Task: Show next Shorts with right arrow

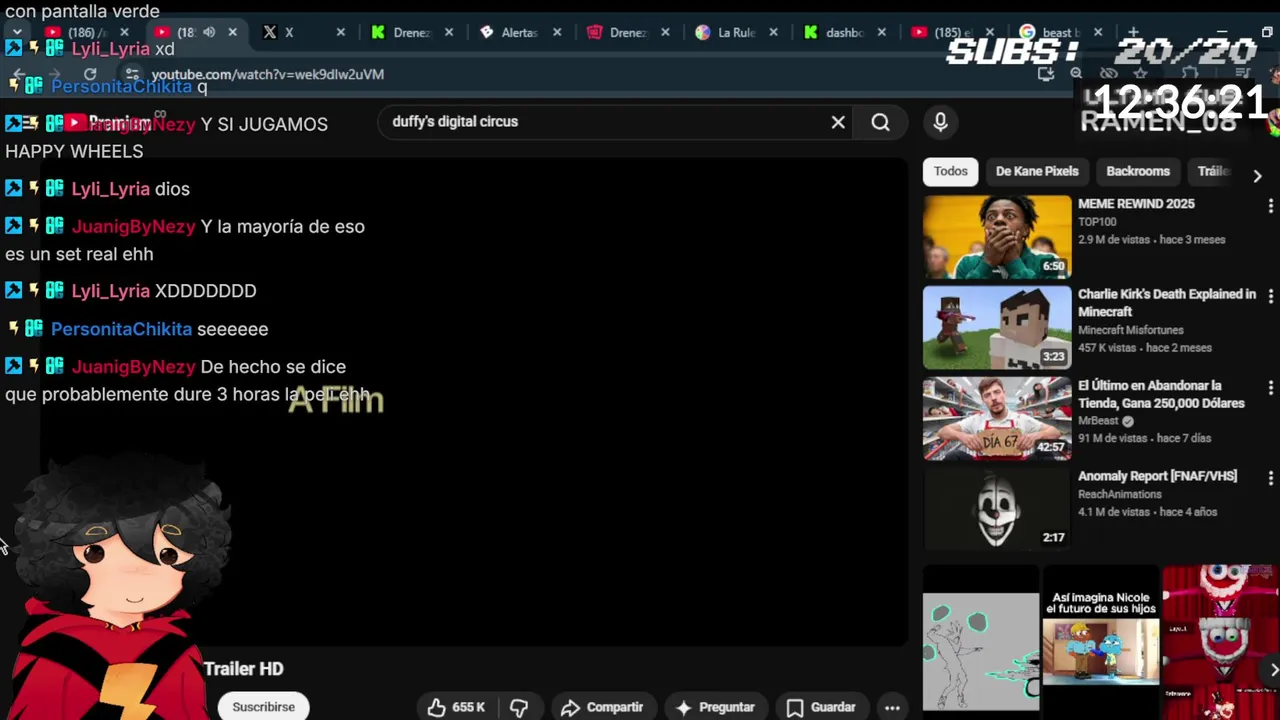Action: pos(1272,669)
